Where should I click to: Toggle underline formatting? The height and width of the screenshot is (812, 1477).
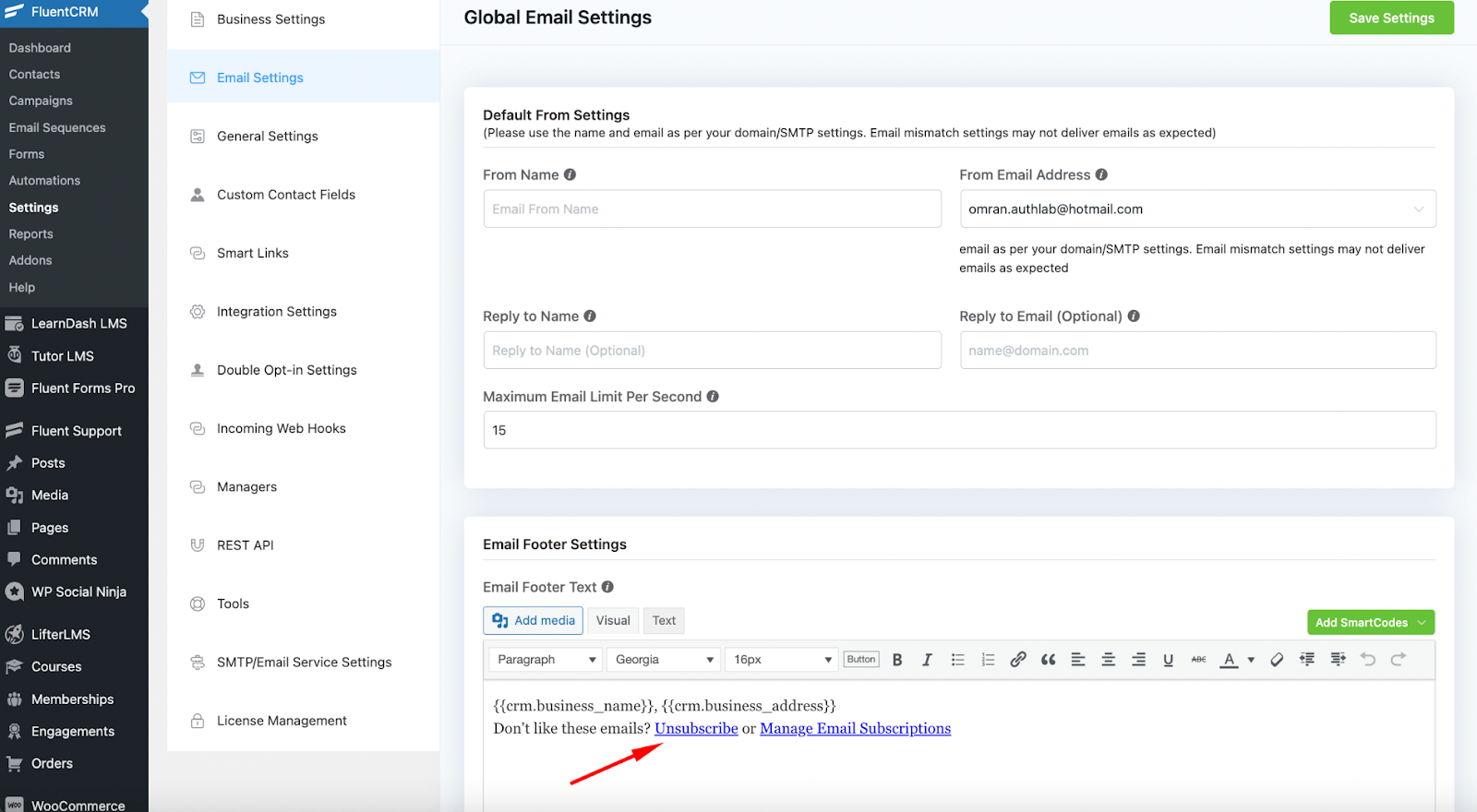click(x=1168, y=660)
